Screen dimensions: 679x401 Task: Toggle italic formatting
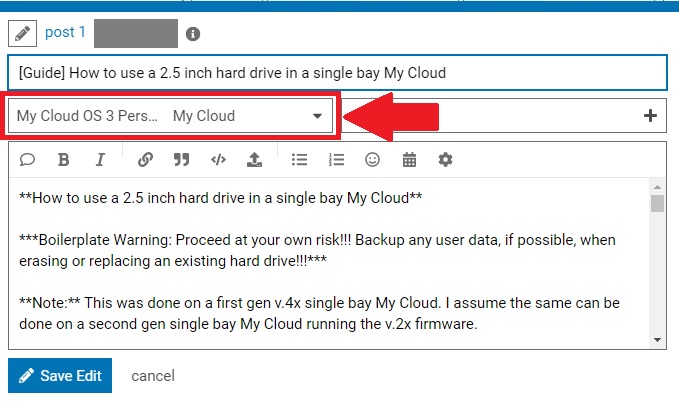[x=100, y=160]
